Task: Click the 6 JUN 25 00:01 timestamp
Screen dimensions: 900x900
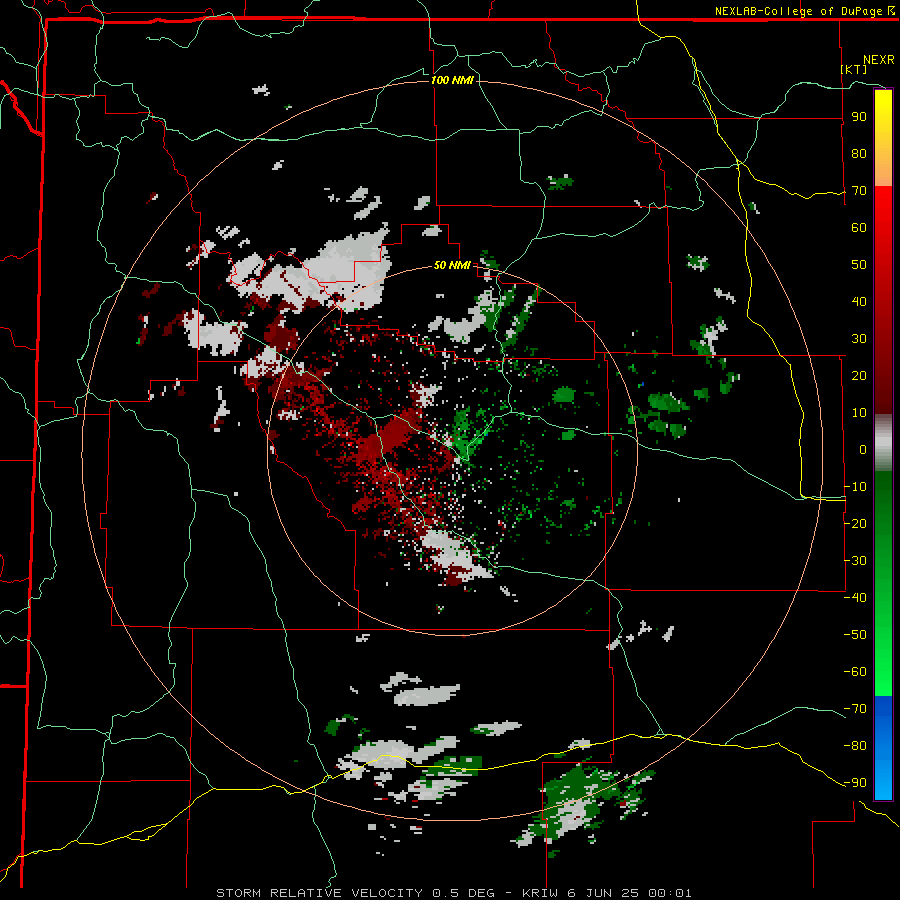Action: (629, 893)
